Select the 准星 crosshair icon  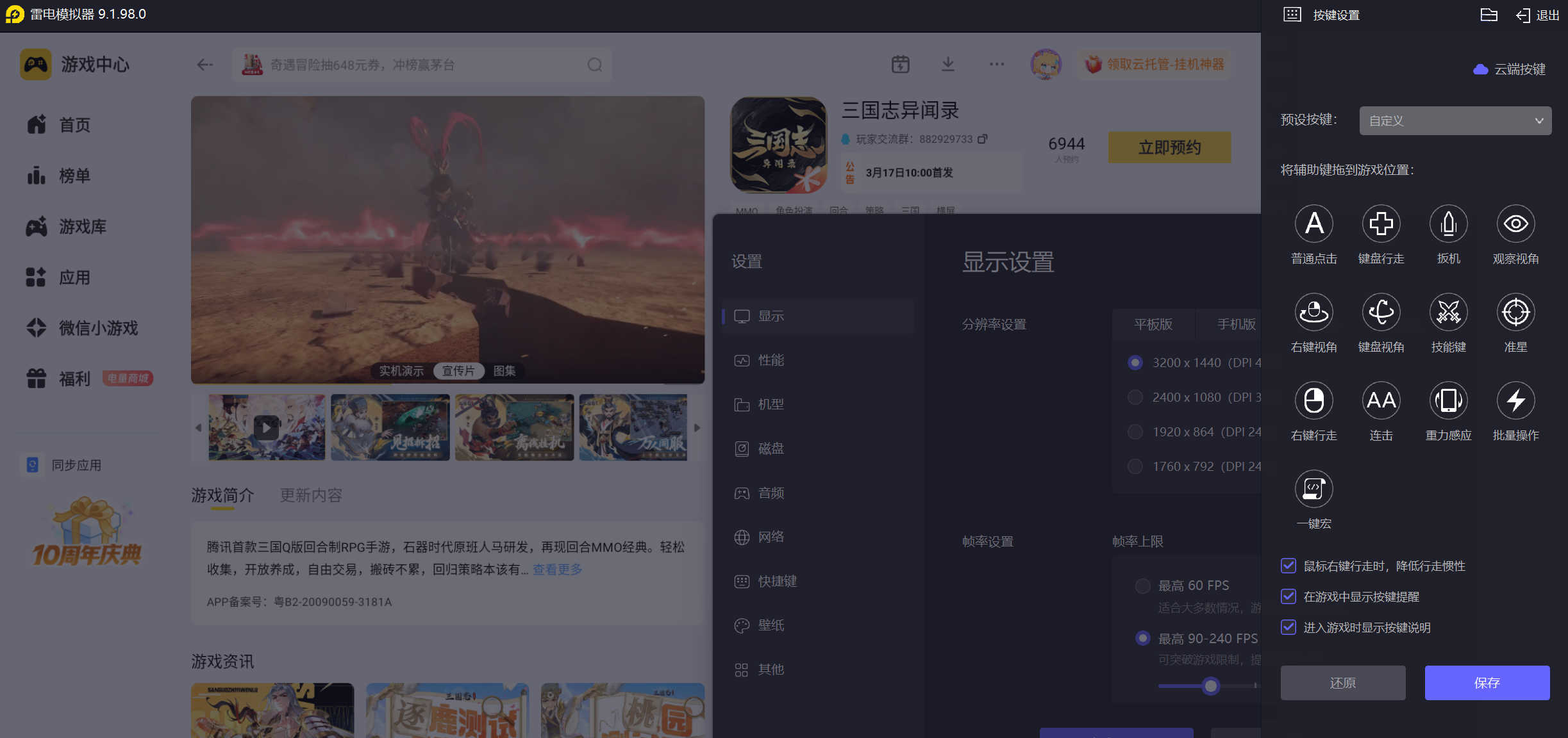1515,313
